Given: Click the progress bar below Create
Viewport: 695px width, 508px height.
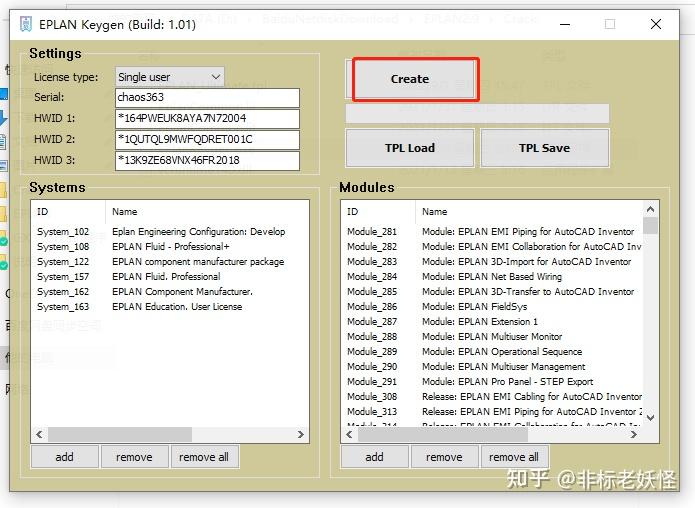Looking at the screenshot, I should point(477,113).
